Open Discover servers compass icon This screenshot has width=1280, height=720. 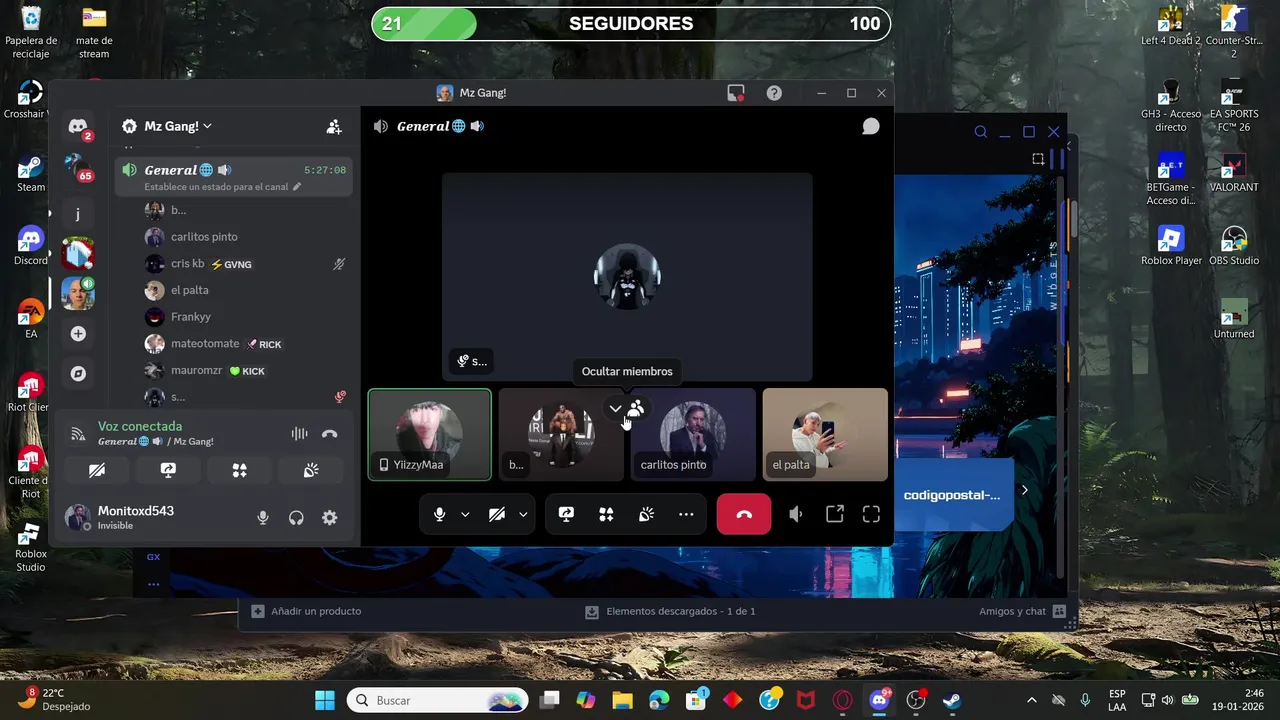click(78, 374)
